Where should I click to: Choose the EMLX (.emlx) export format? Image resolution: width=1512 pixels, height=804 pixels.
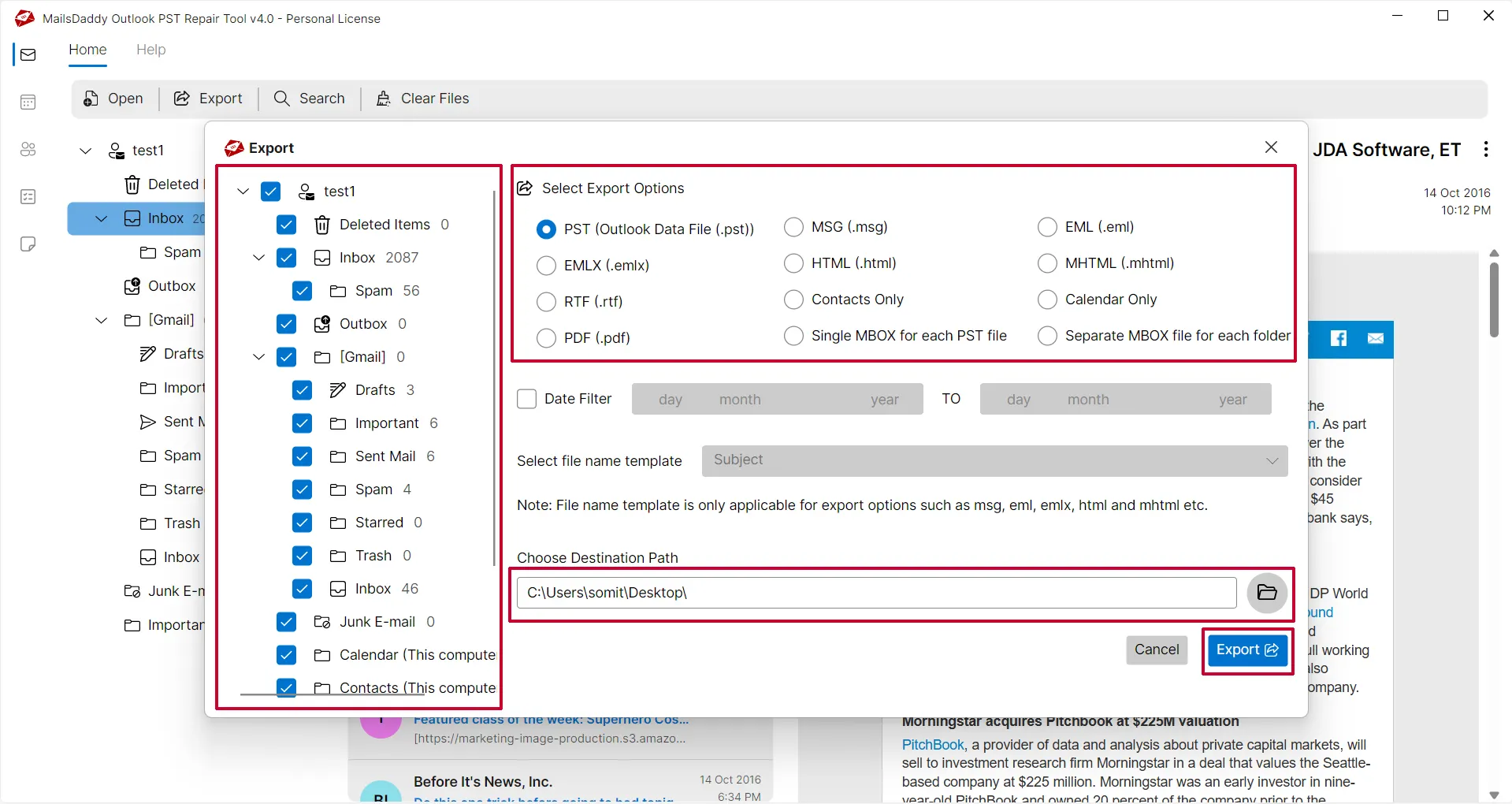(546, 266)
